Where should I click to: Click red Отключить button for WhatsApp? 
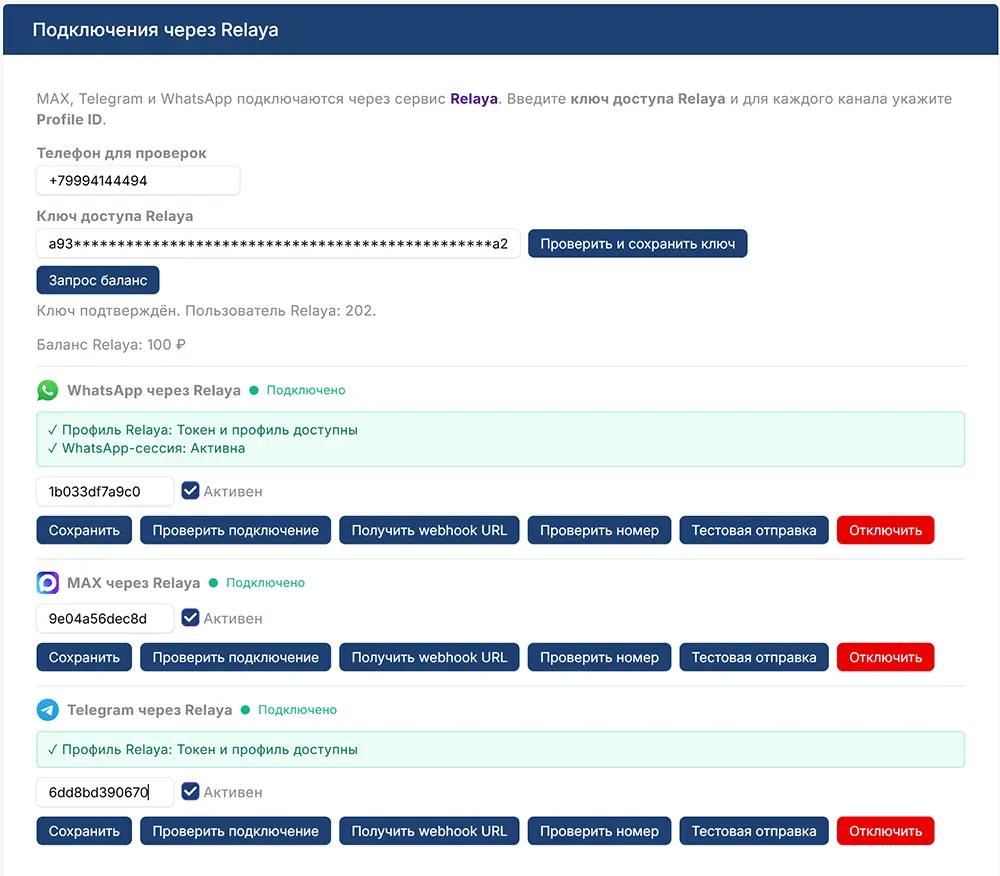885,530
